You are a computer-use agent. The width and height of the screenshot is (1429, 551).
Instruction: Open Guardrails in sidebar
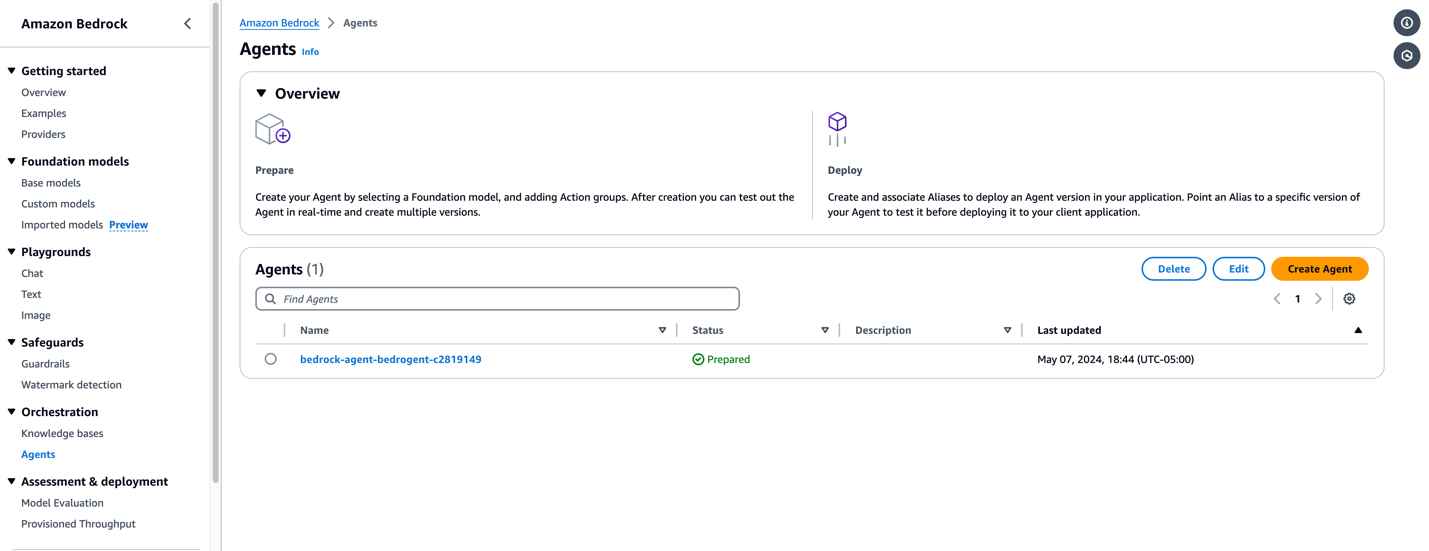coord(45,364)
